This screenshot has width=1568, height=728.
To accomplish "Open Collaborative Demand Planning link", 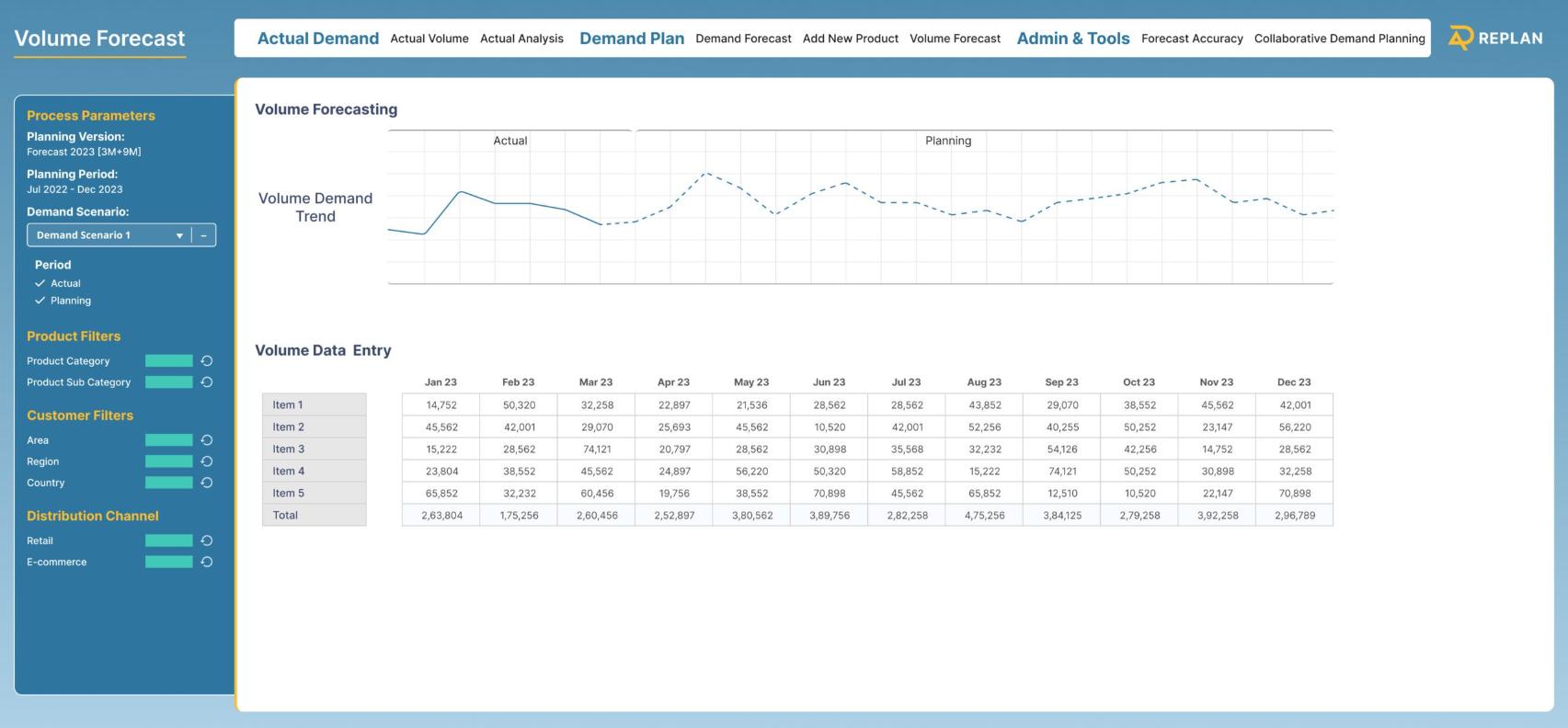I will [1339, 39].
